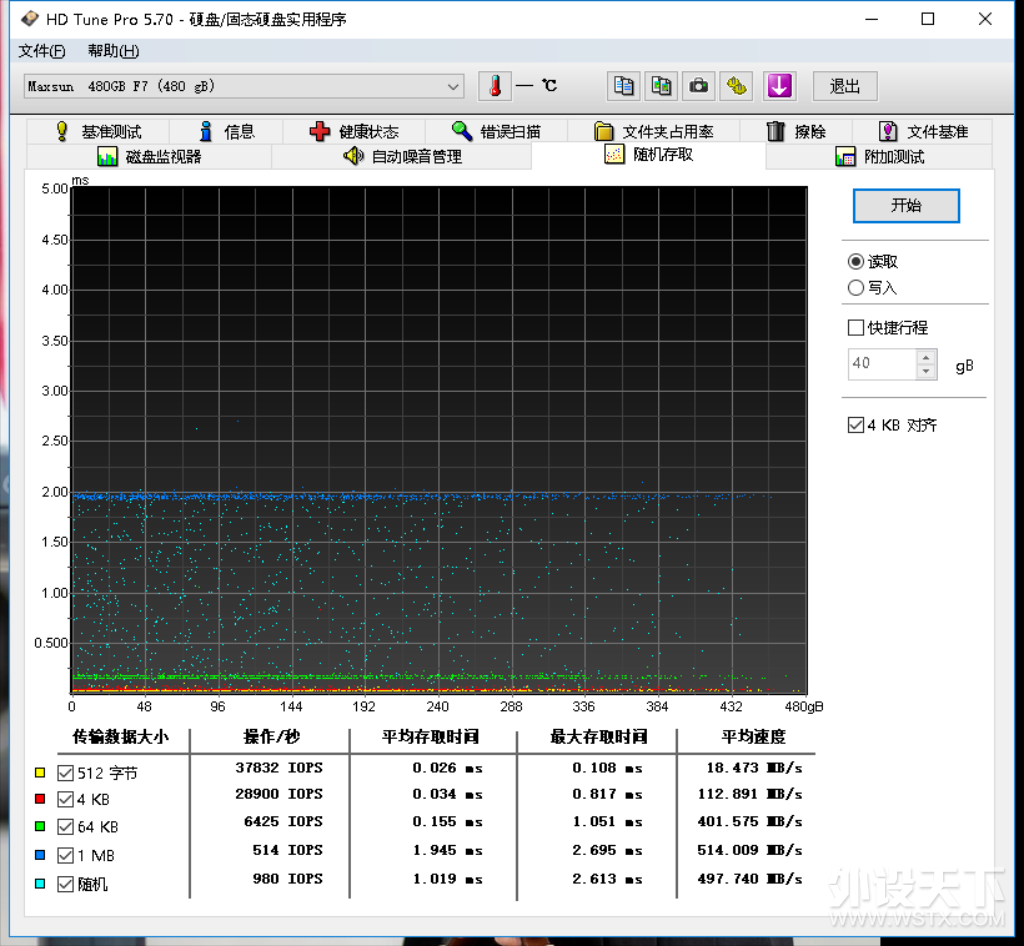Click the camera save screenshot icon
This screenshot has width=1024, height=946.
(x=698, y=86)
